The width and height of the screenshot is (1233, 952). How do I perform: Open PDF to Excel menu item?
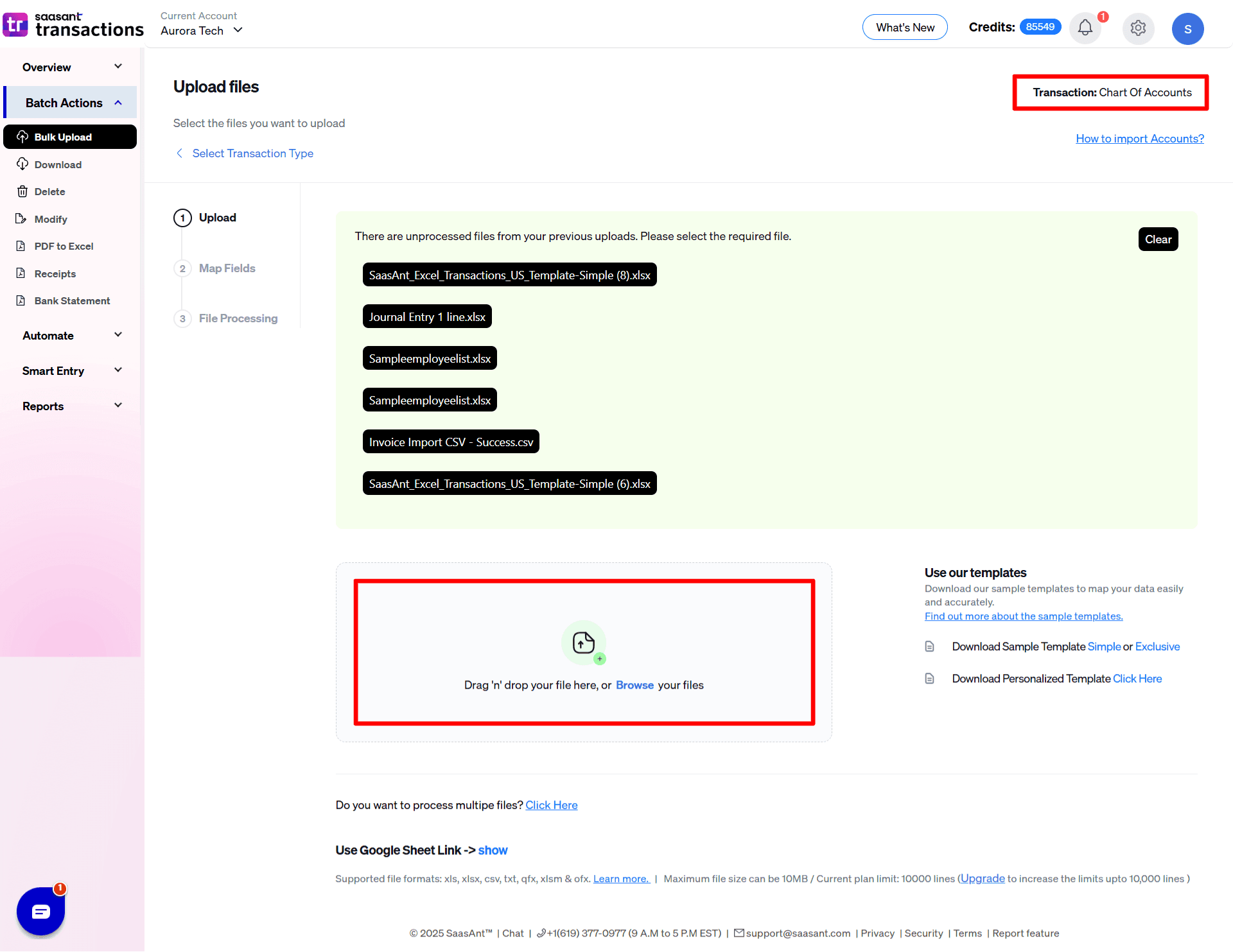click(64, 246)
